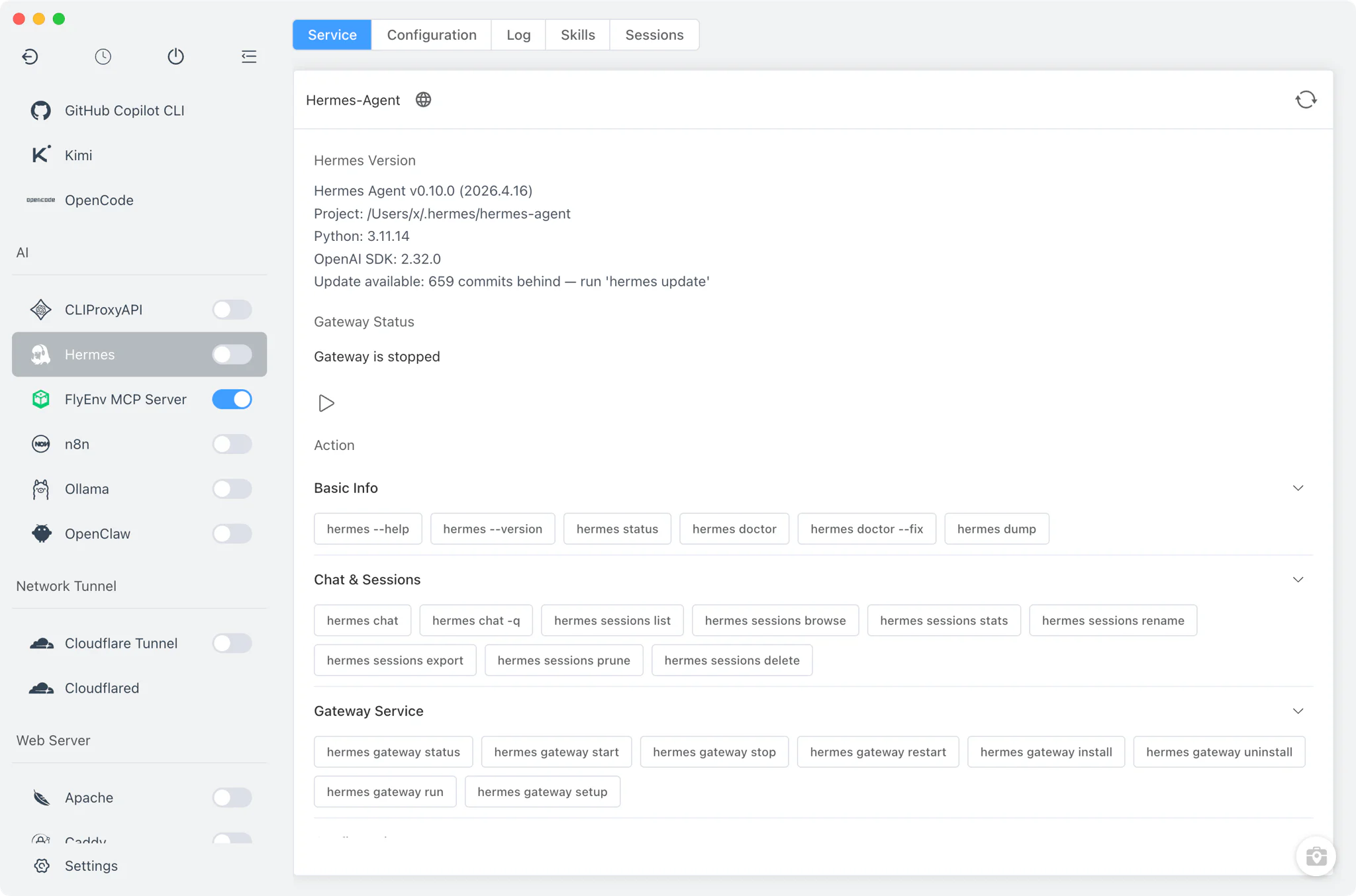The image size is (1356, 896).
Task: Click hermes gateway setup
Action: click(542, 791)
